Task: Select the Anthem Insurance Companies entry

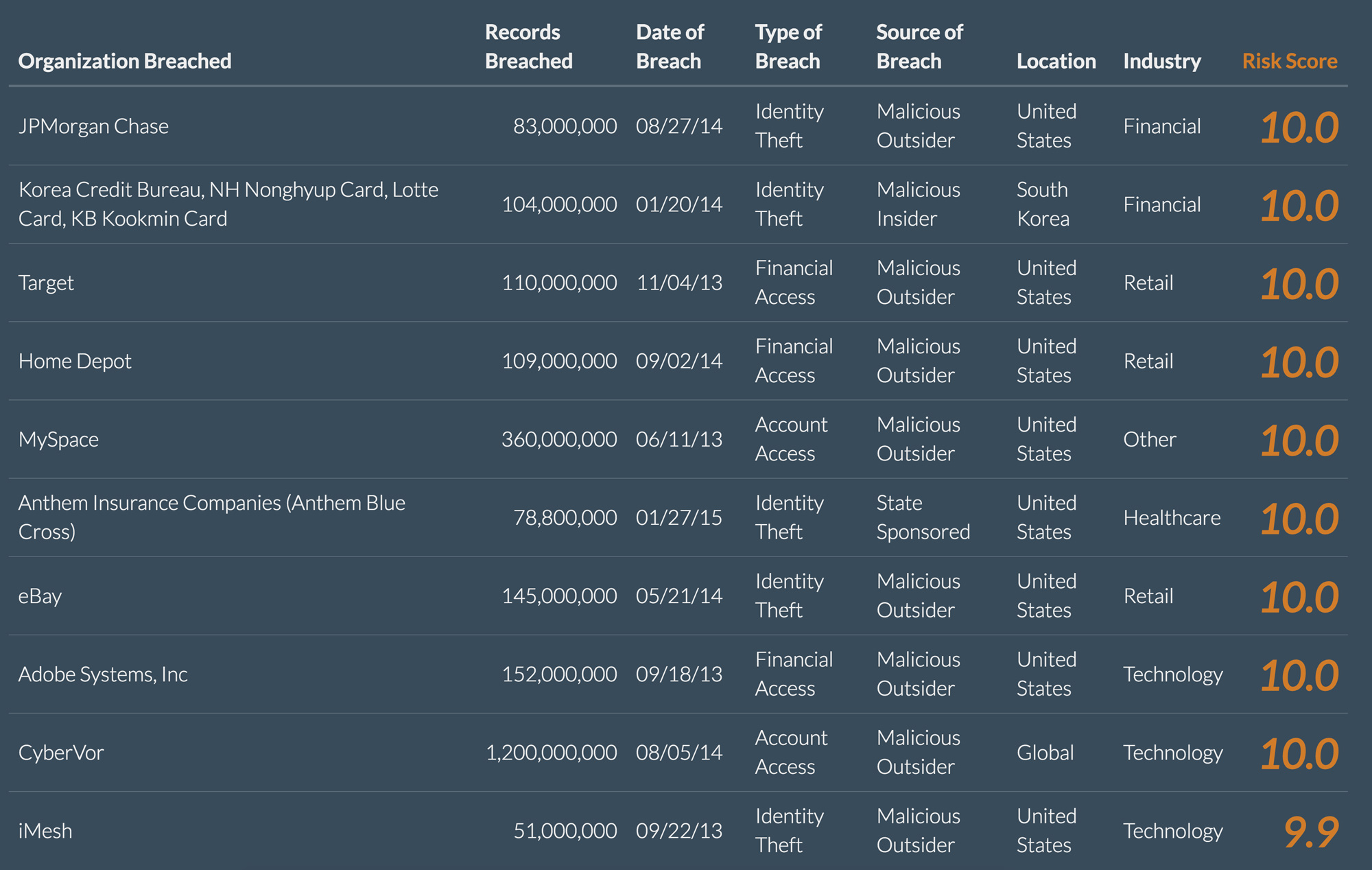Action: (212, 517)
